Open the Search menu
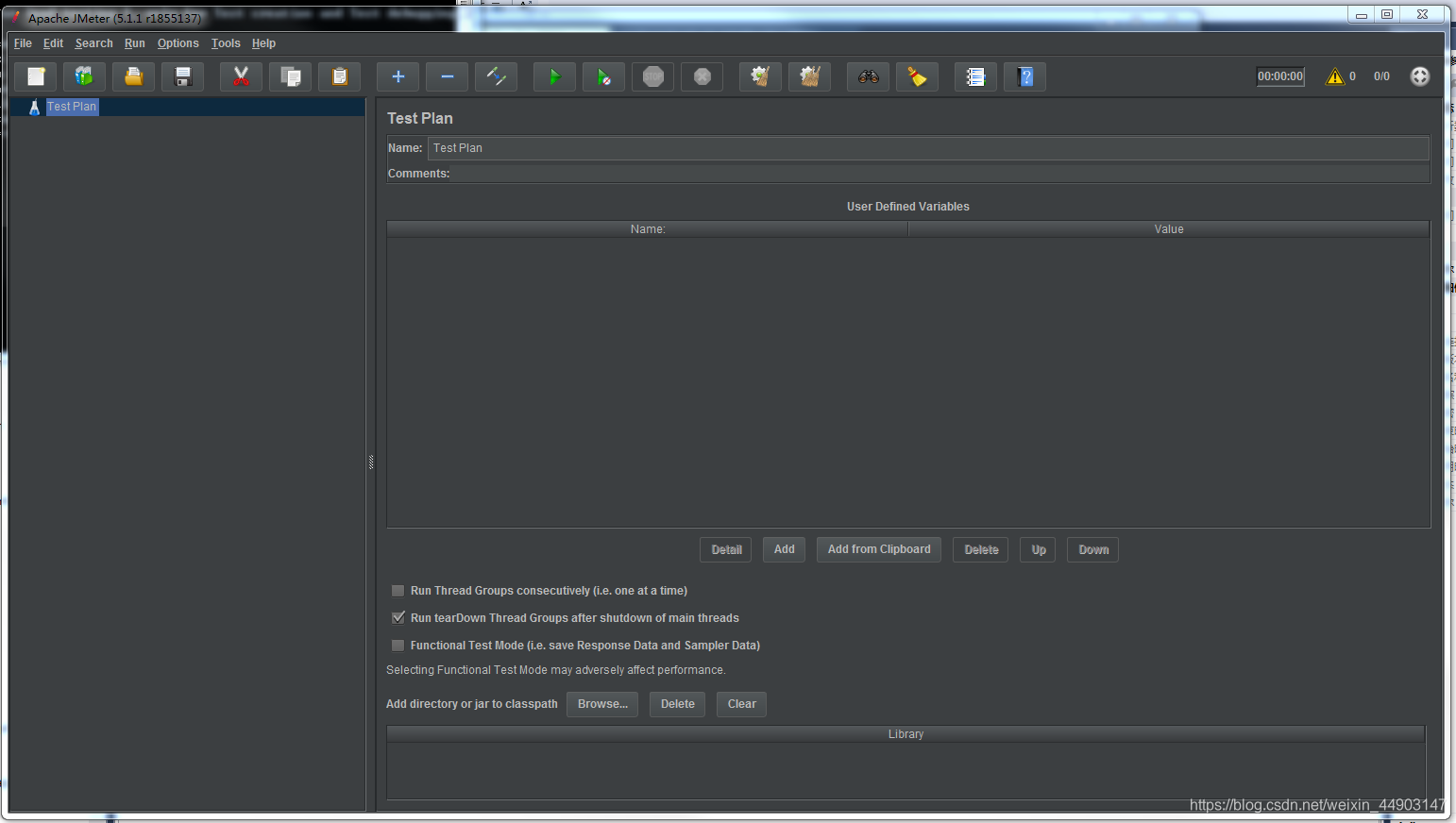The height and width of the screenshot is (823, 1456). (x=93, y=43)
